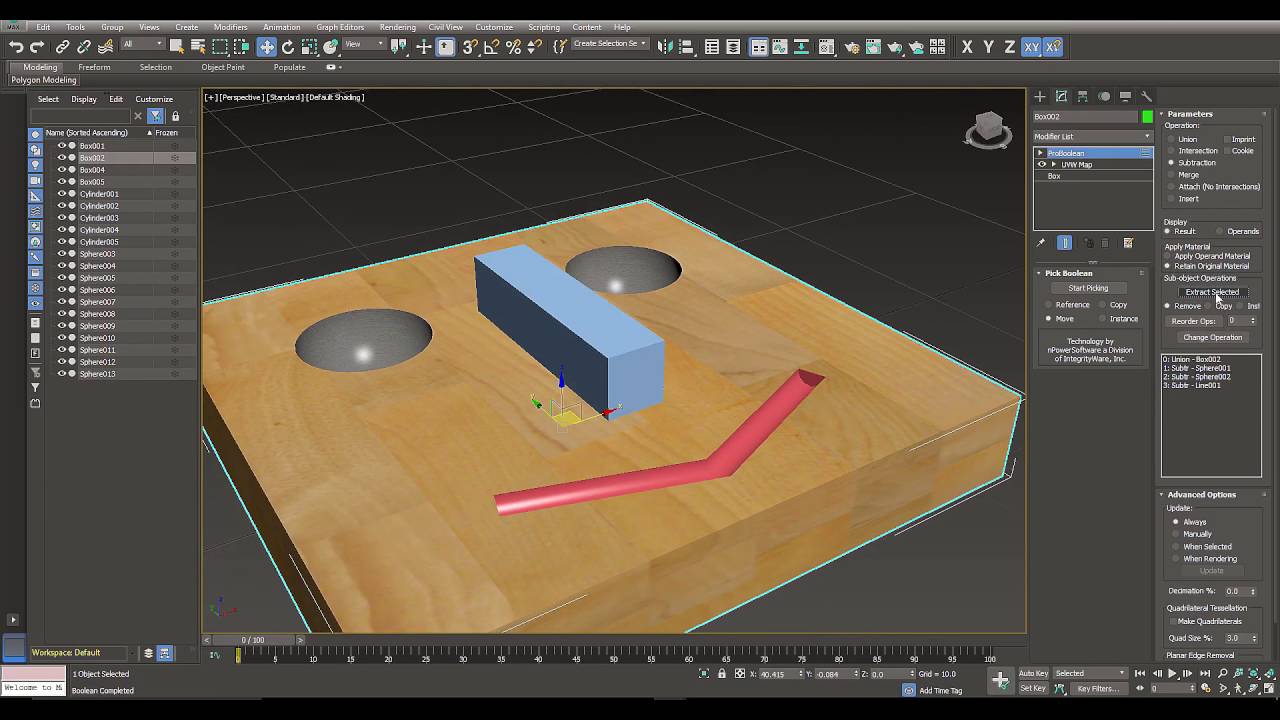Select the Union operation radio button
This screenshot has width=1280, height=720.
[x=1171, y=139]
